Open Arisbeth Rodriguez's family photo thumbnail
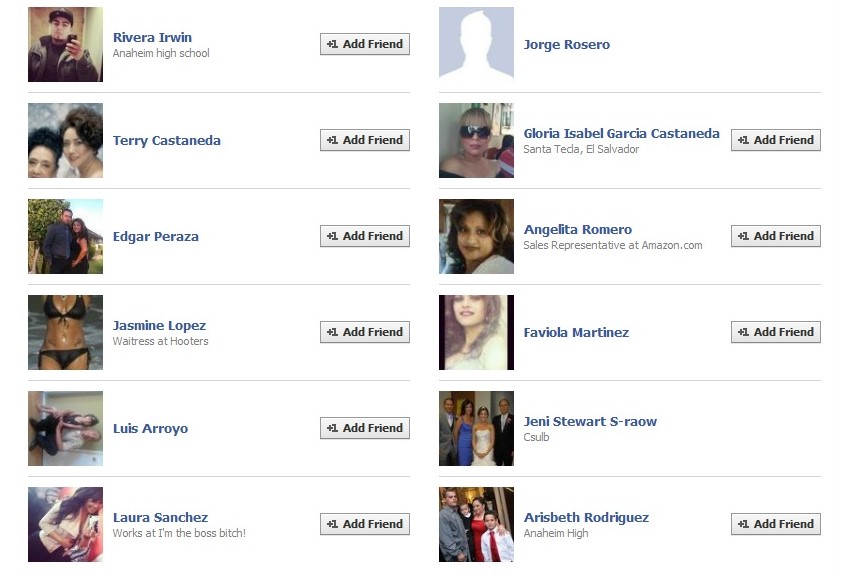The width and height of the screenshot is (845, 579). point(476,524)
